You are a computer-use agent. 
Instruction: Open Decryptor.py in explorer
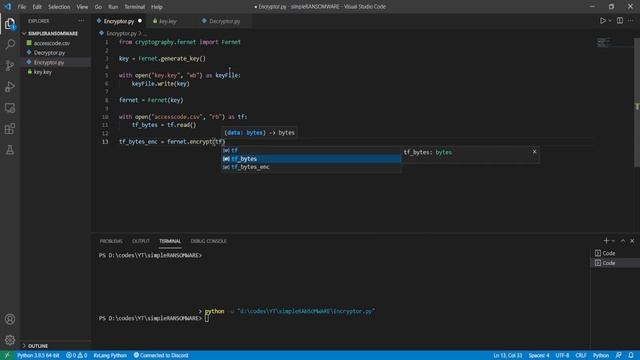click(x=56, y=53)
